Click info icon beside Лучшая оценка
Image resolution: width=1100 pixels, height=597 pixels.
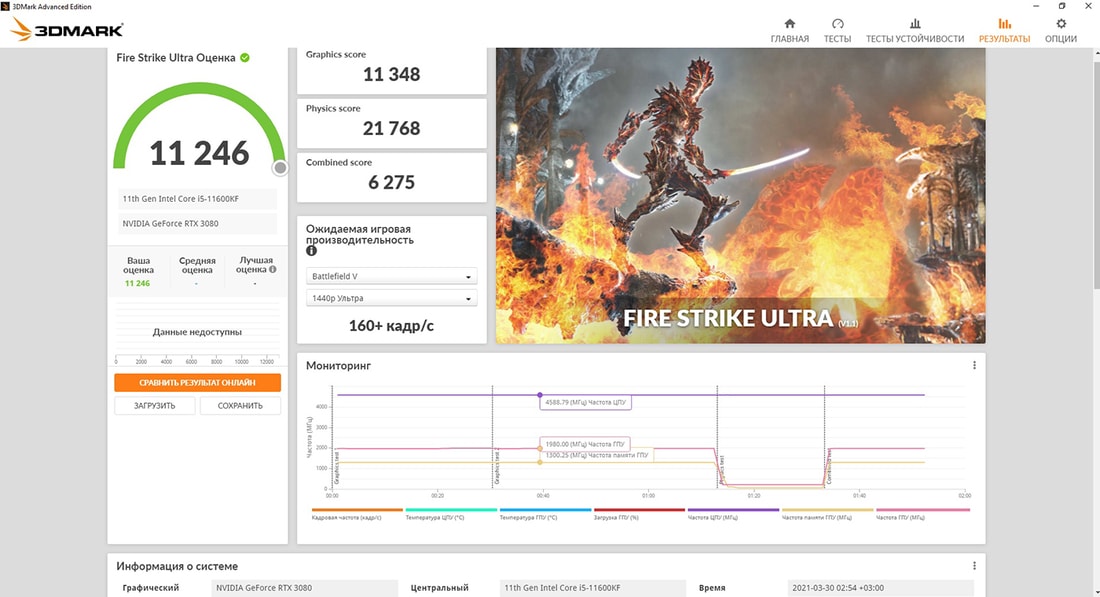click(270, 270)
